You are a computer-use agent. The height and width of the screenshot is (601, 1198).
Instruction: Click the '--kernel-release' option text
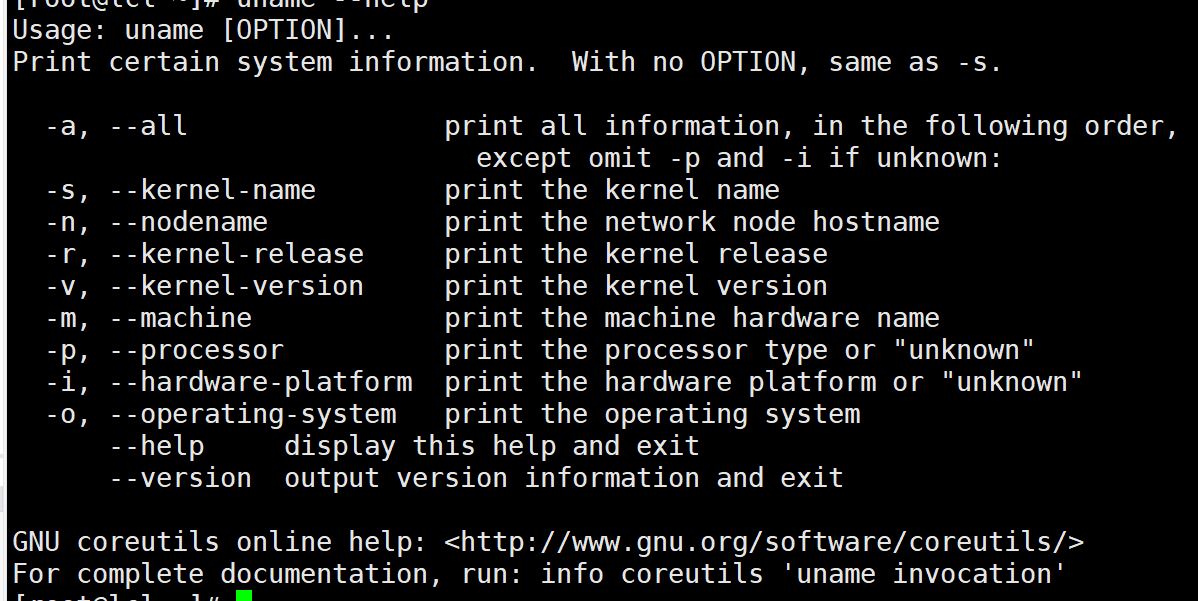237,254
